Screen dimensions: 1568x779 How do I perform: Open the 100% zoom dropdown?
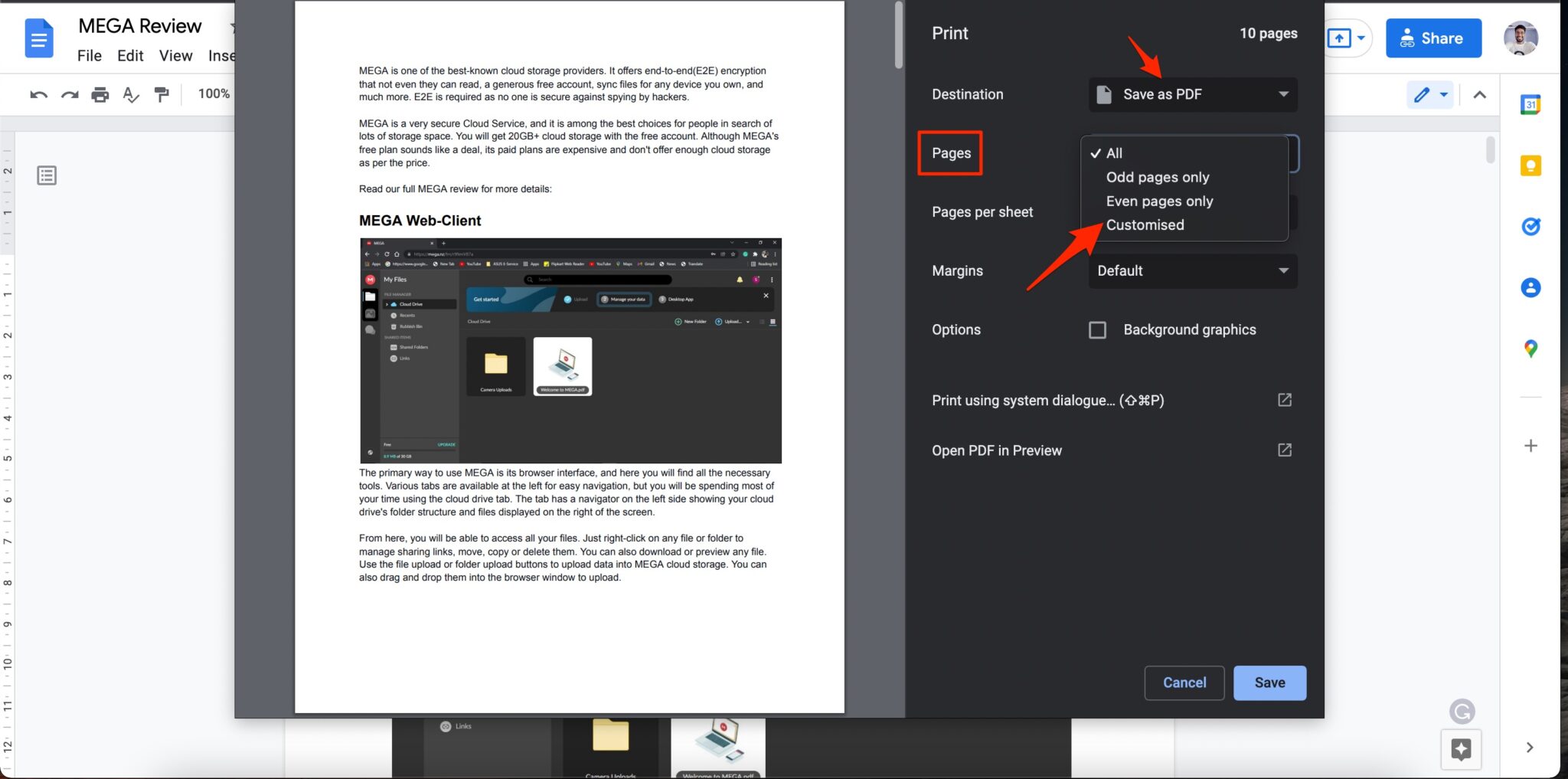[214, 93]
